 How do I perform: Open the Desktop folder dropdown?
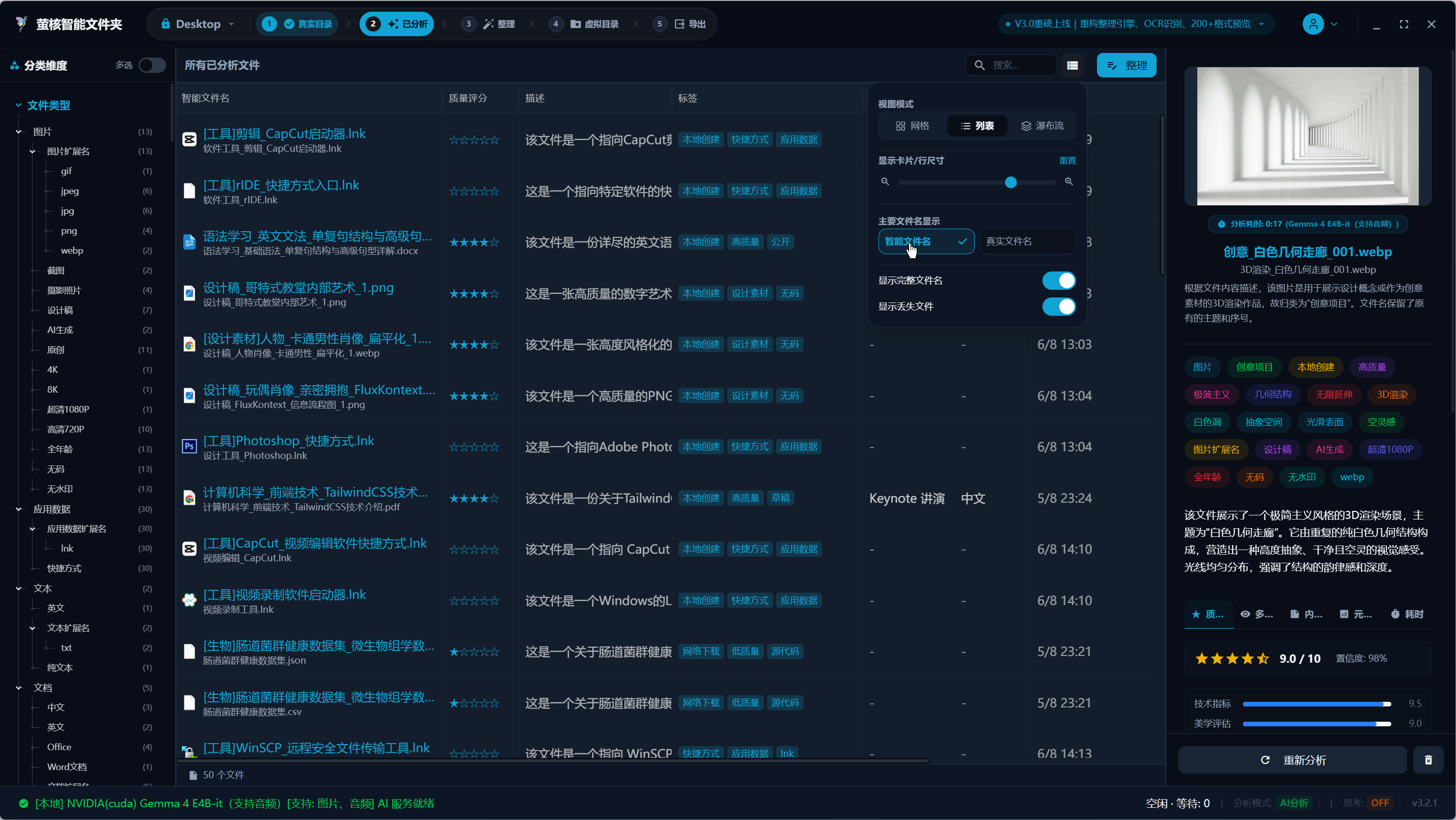tap(197, 24)
